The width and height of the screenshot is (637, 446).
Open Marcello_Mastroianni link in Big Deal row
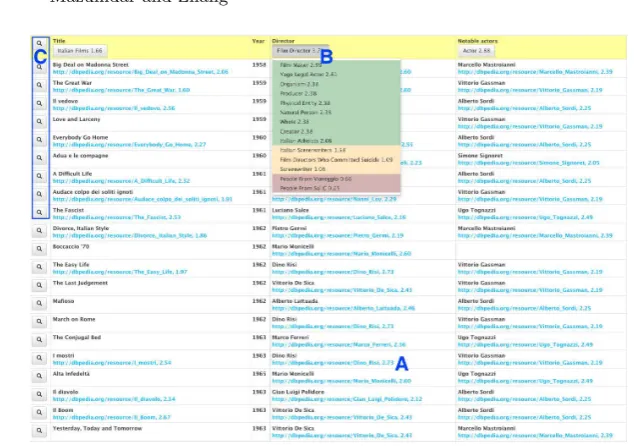[x=535, y=72]
